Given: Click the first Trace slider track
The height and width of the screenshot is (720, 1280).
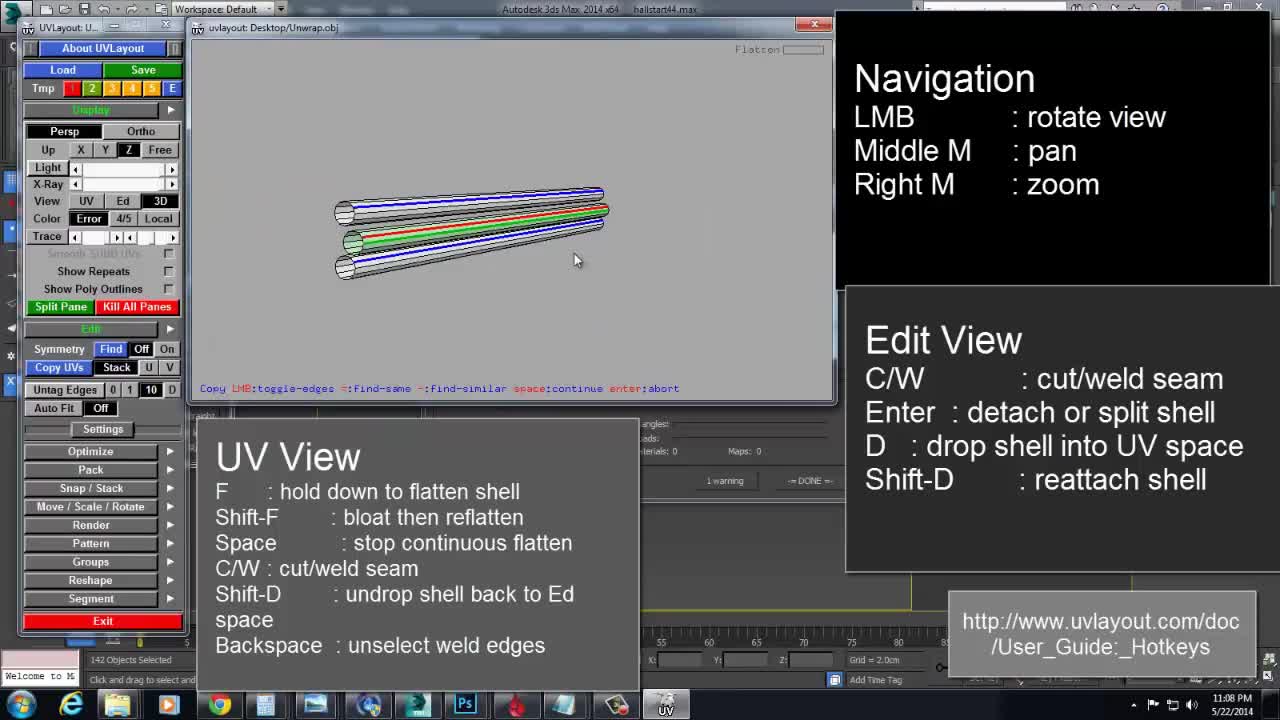Looking at the screenshot, I should pos(96,237).
